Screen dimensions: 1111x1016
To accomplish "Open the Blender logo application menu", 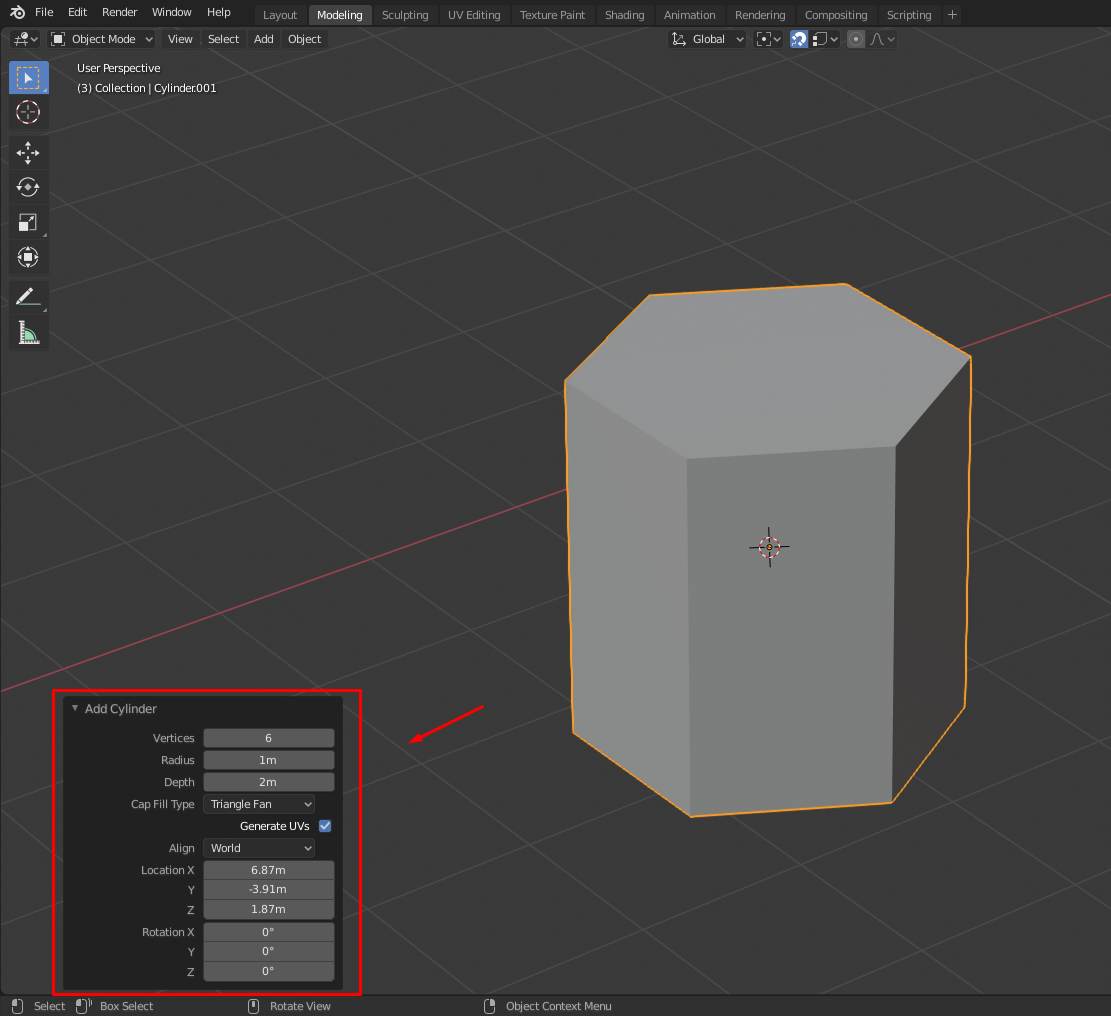I will coord(18,12).
